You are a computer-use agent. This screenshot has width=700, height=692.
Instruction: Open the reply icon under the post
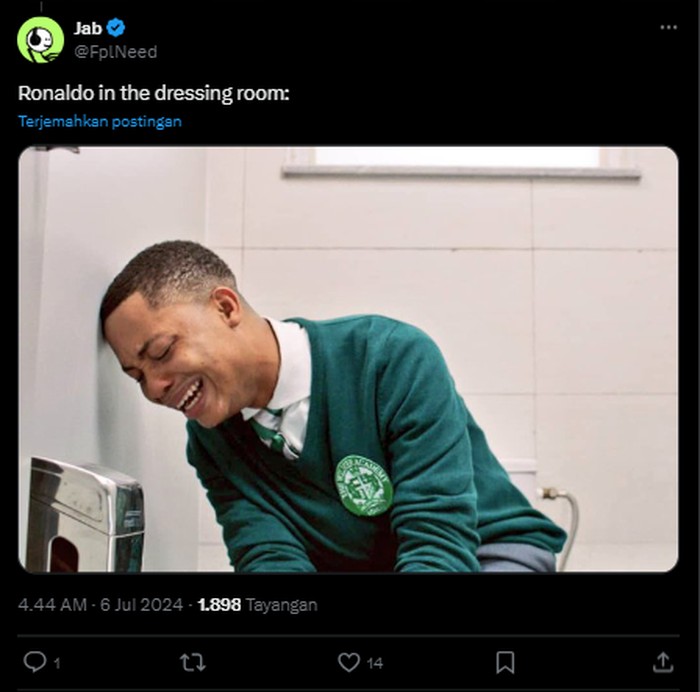point(35,662)
